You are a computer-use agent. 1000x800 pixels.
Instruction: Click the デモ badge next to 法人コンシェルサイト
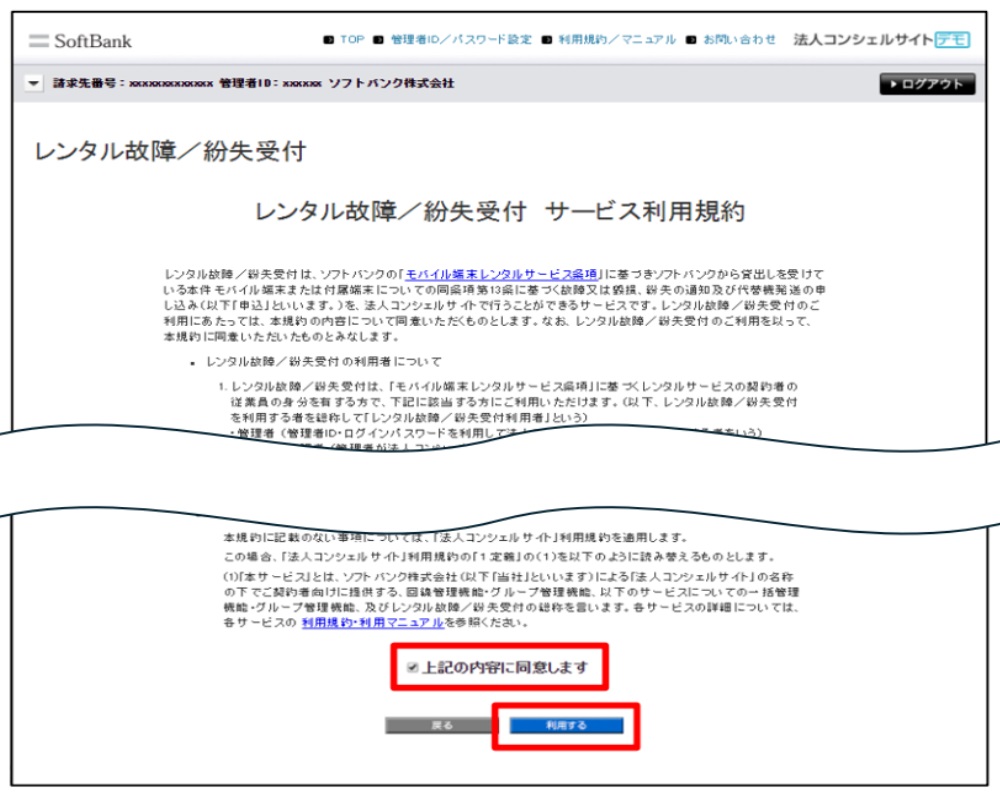953,39
